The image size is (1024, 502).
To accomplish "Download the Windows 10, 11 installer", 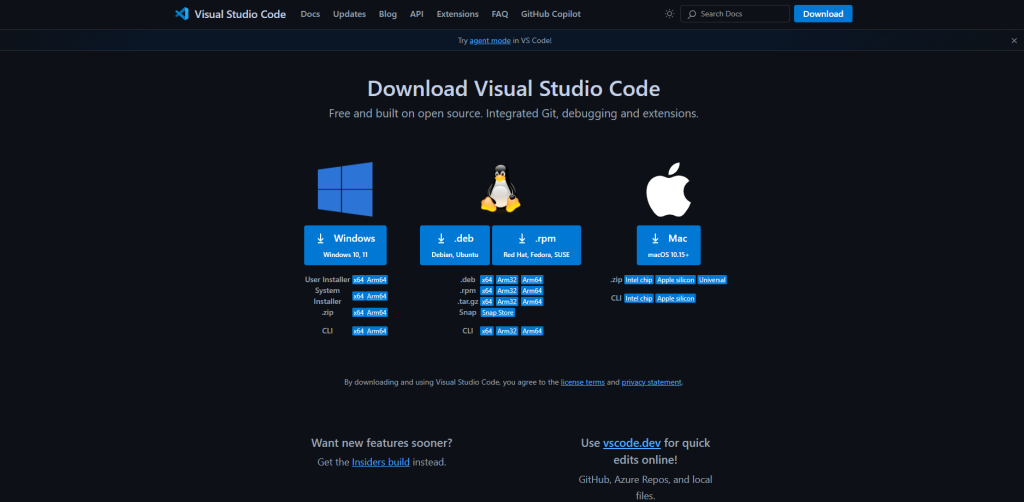I will (345, 245).
